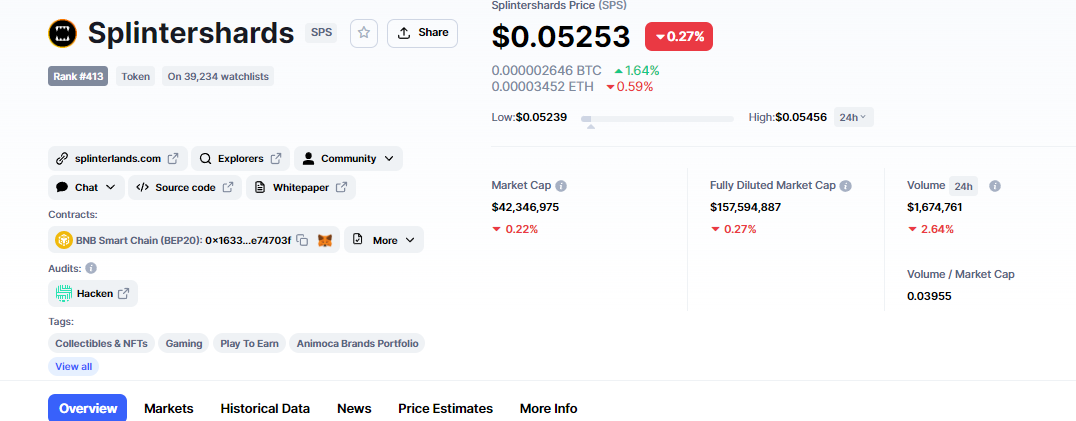Click the Market Cap info icon

click(x=561, y=186)
